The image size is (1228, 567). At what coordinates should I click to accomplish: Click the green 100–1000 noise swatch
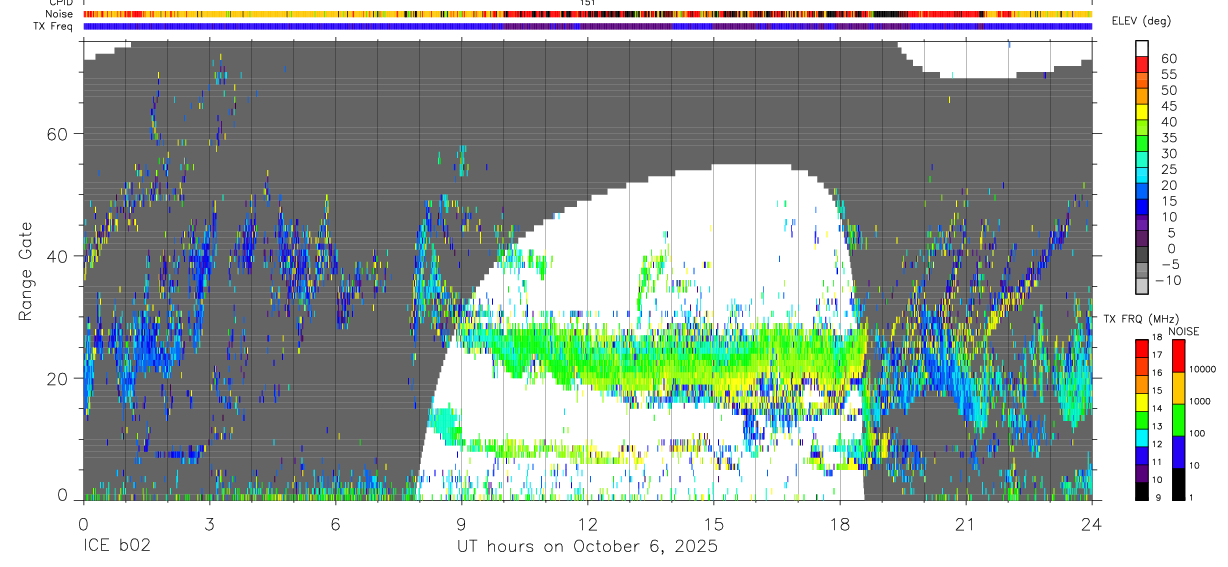click(1178, 419)
